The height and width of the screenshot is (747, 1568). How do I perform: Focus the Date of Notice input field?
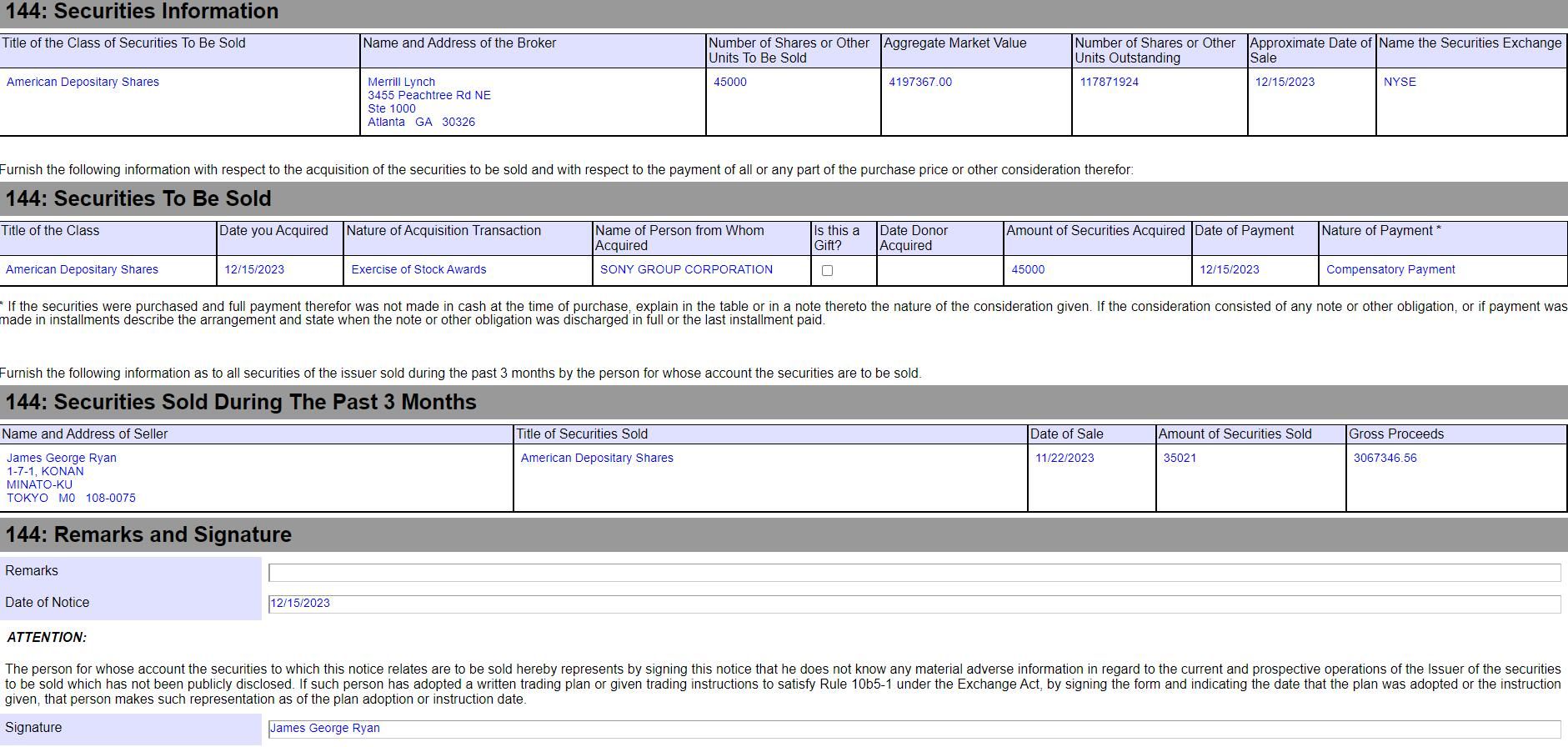914,604
